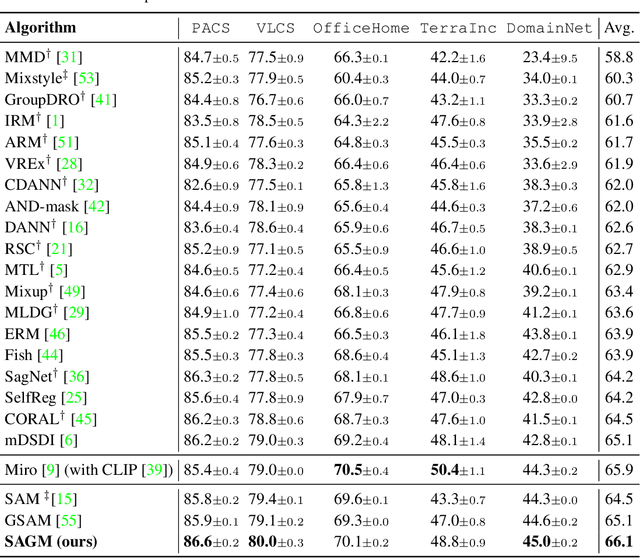Click the SAGM (ours) row label
This screenshot has height=558, width=640.
[x=51, y=542]
